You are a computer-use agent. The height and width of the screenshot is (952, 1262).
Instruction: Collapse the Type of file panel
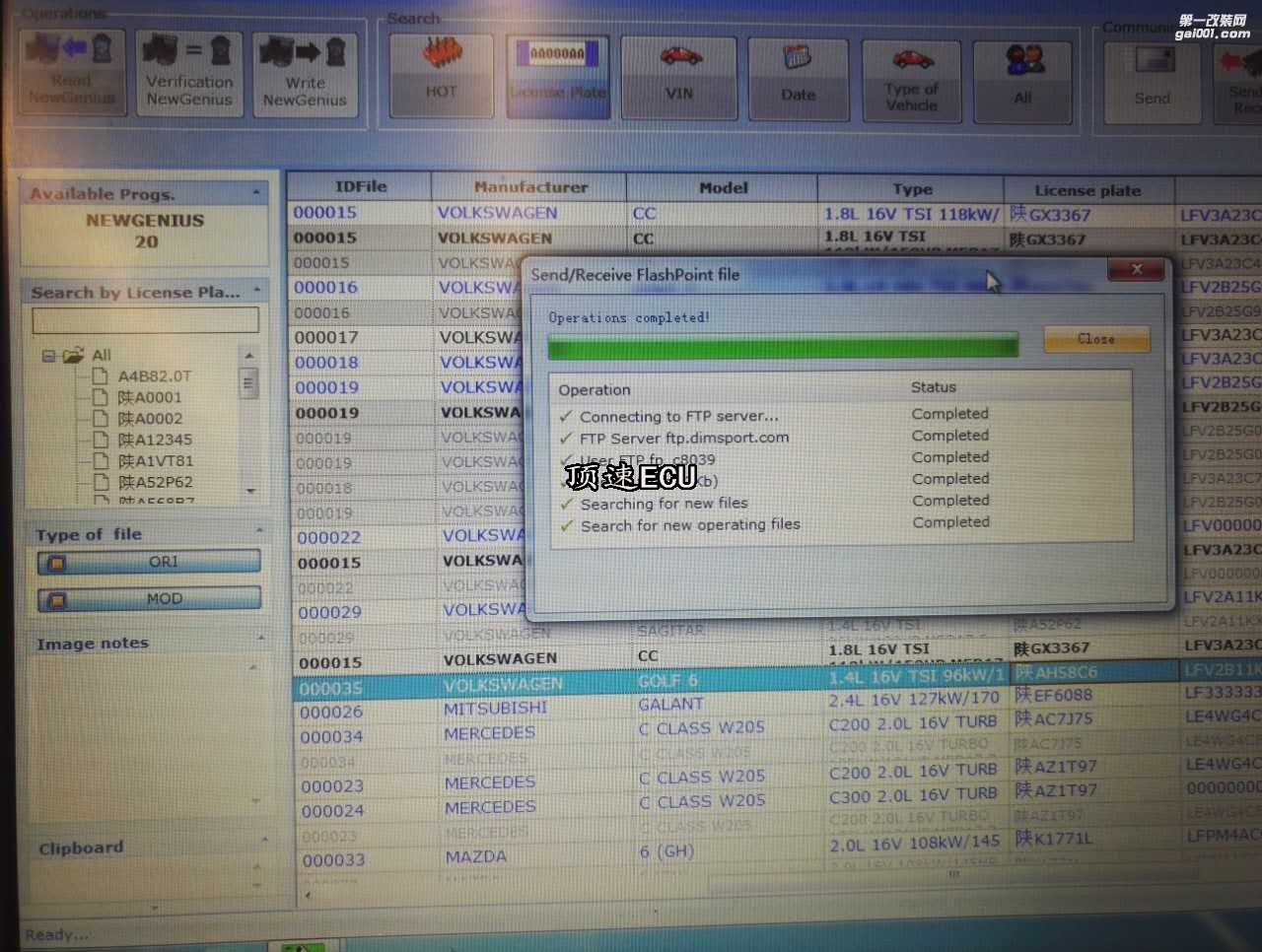tap(259, 532)
